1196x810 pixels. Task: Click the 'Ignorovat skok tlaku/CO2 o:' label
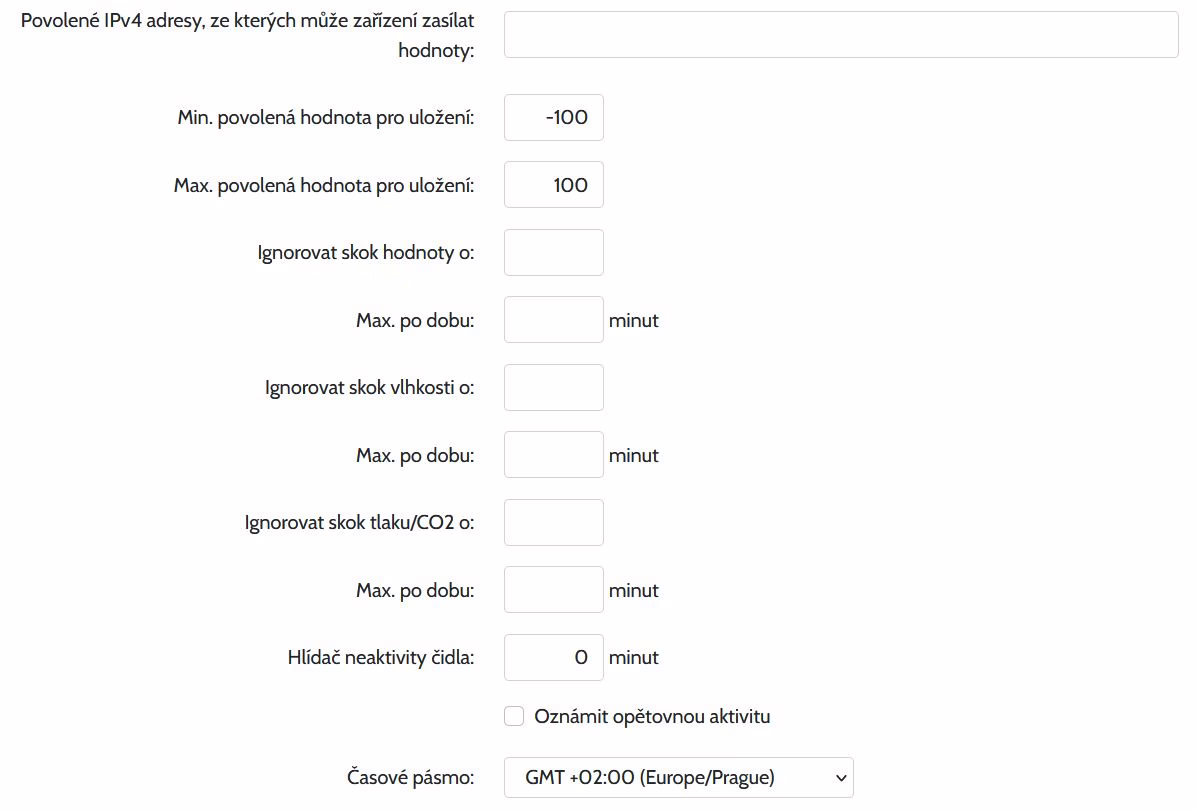point(359,523)
